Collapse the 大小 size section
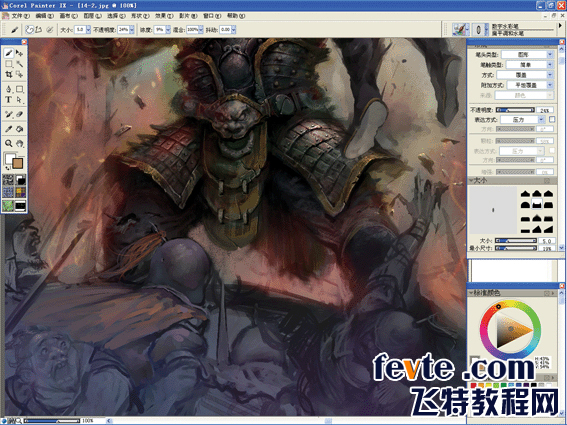Screen dimensions: 567x425 [x=472, y=180]
